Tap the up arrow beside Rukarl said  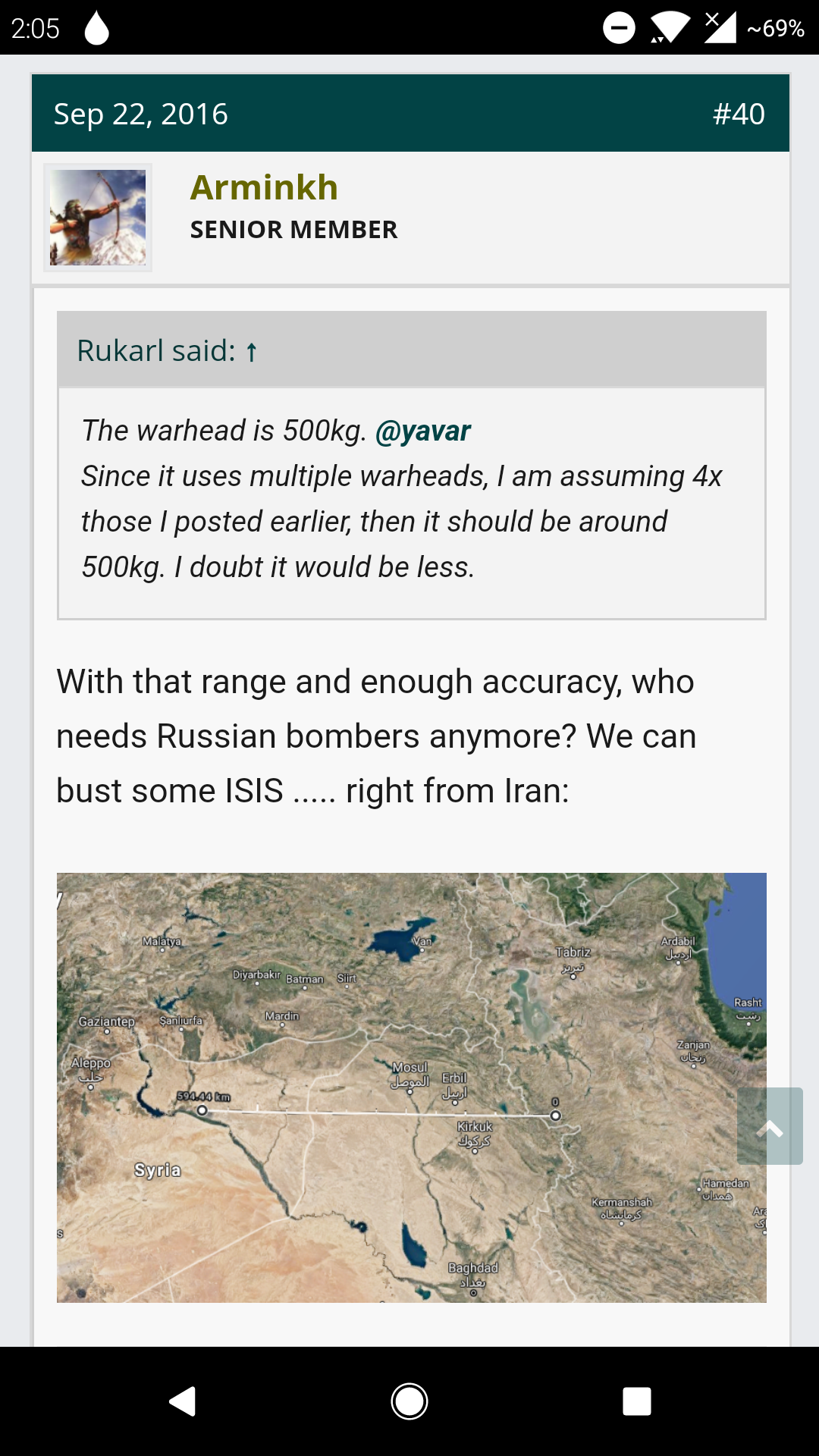(x=252, y=352)
